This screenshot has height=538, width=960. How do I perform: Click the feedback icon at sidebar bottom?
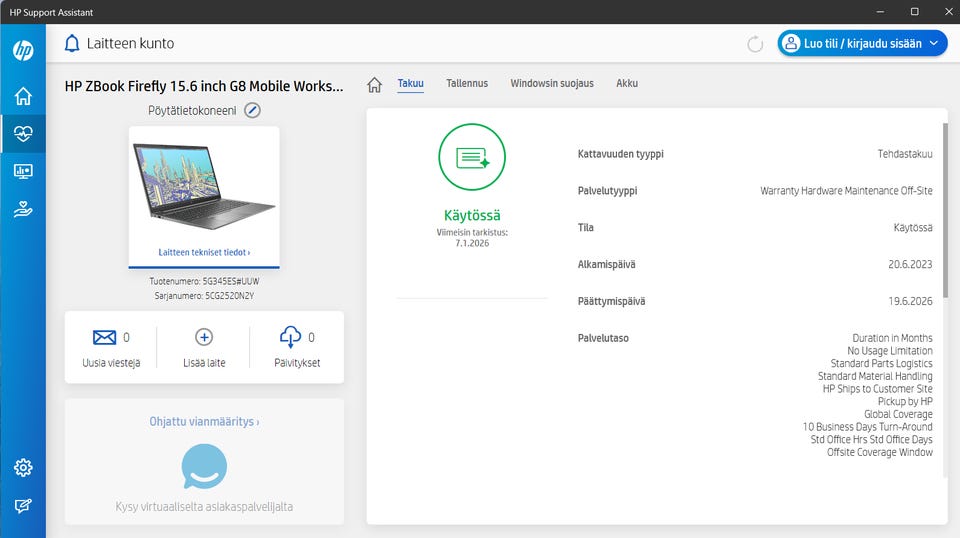tap(23, 505)
